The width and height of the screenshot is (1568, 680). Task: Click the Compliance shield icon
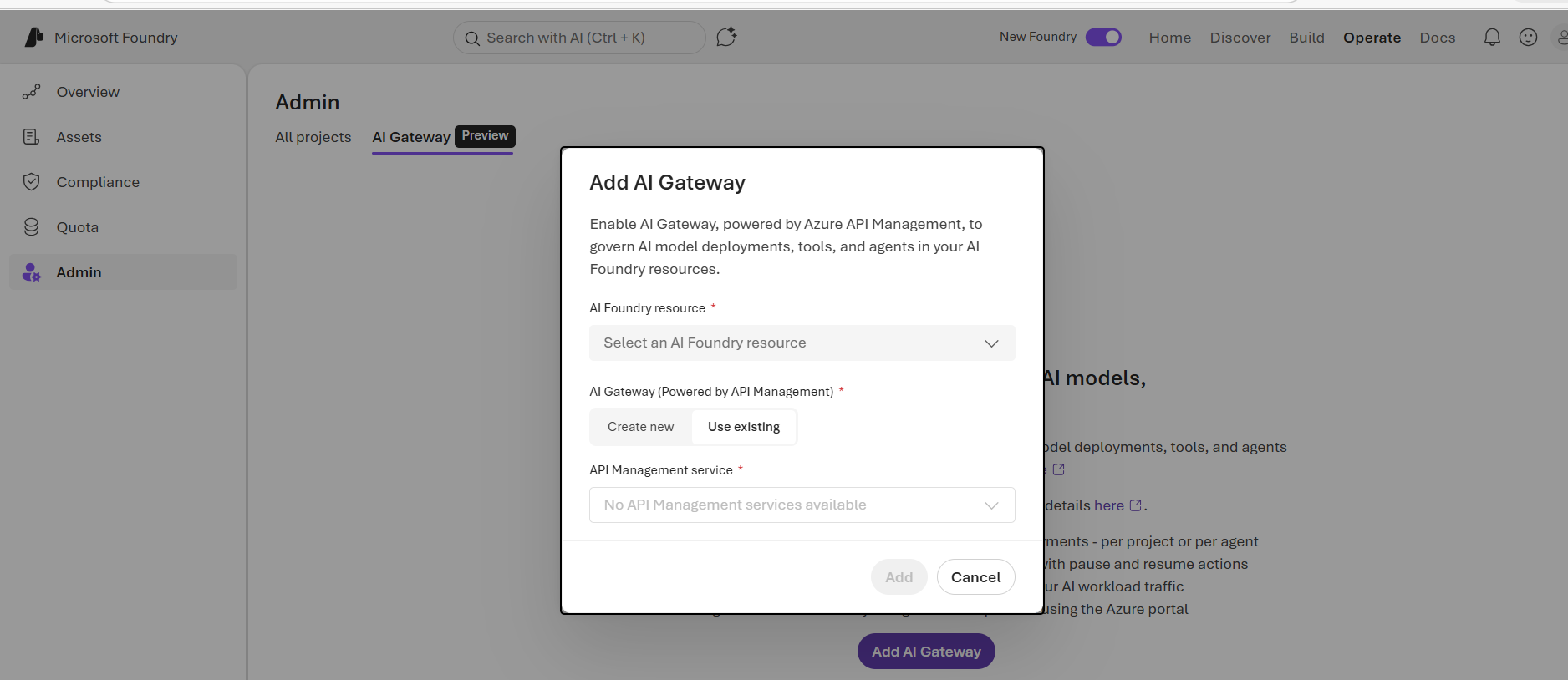[x=32, y=182]
